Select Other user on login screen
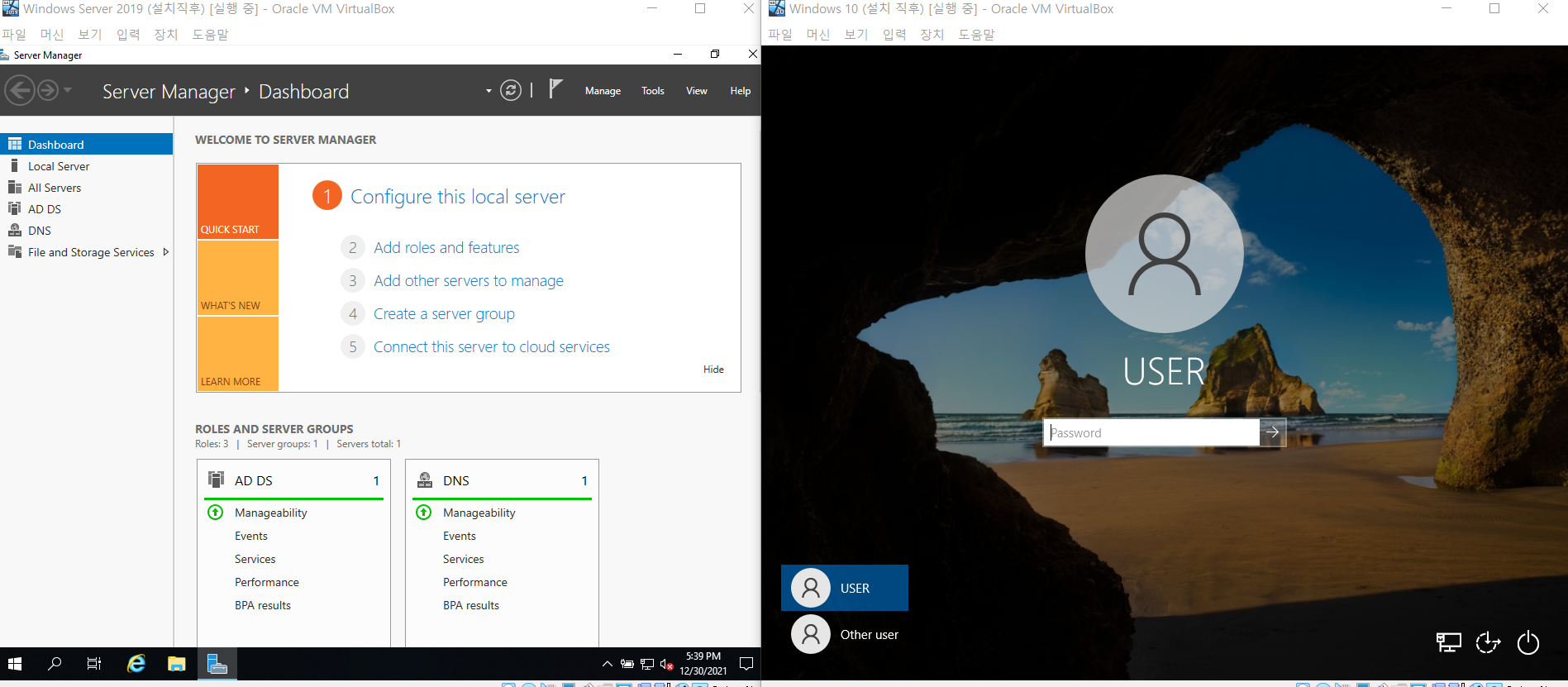Viewport: 1568px width, 687px height. 844,634
